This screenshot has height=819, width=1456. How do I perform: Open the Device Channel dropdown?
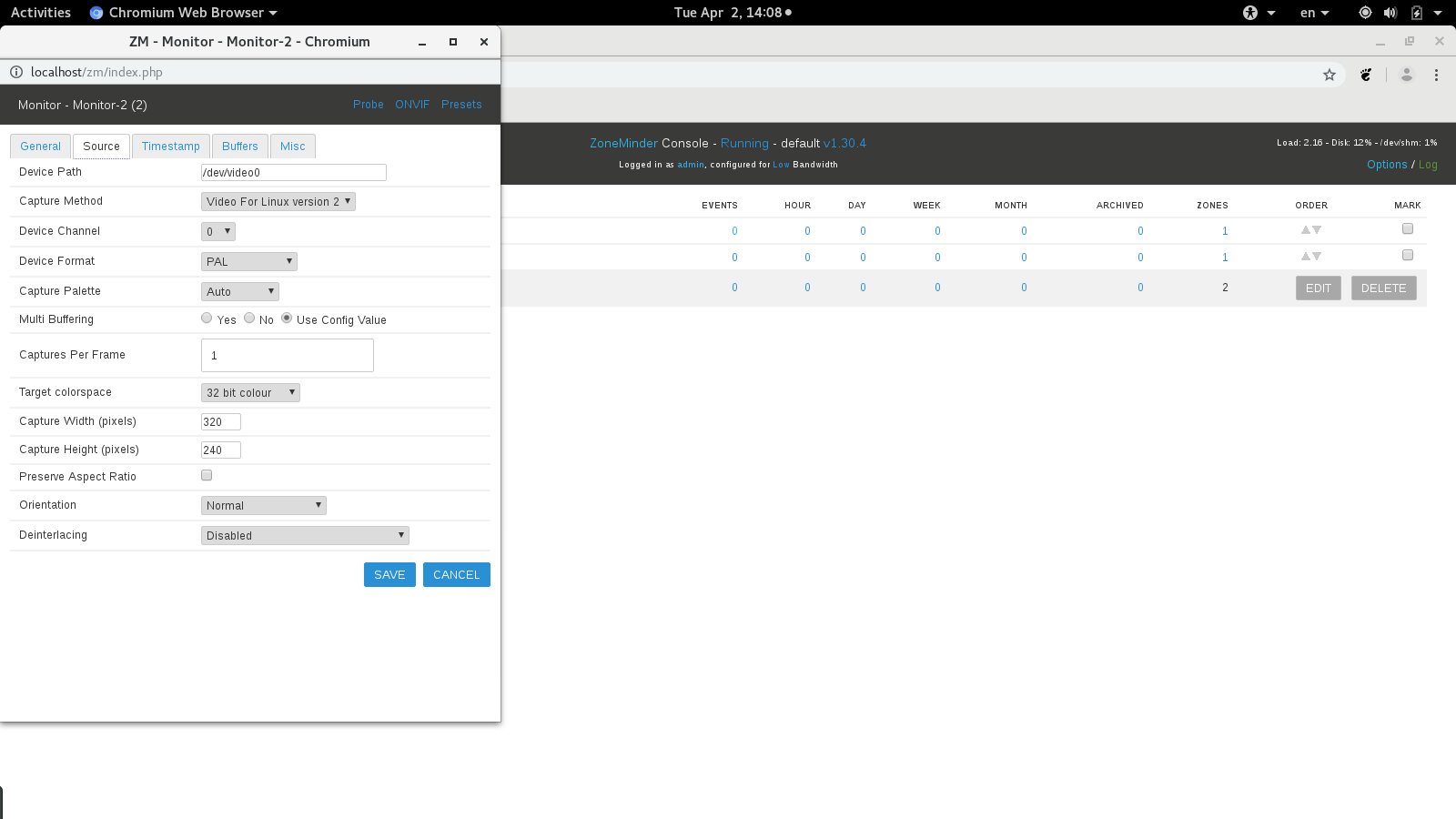point(218,231)
